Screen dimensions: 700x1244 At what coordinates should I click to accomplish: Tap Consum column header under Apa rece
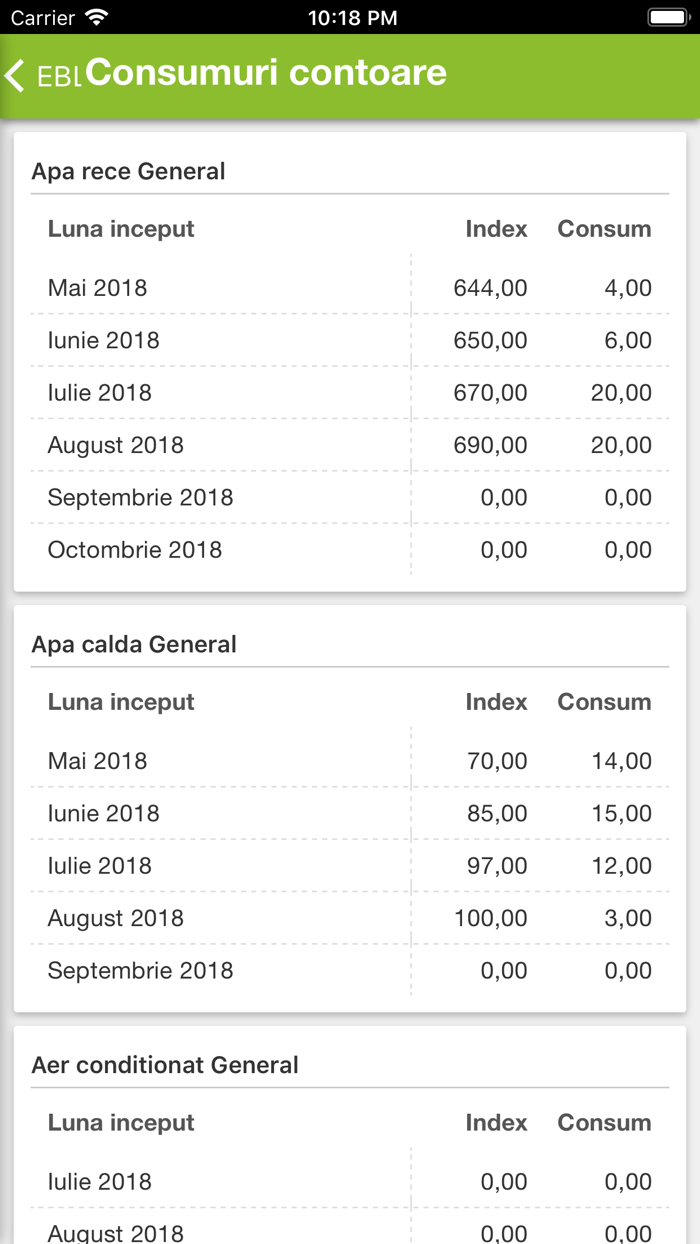pos(604,229)
